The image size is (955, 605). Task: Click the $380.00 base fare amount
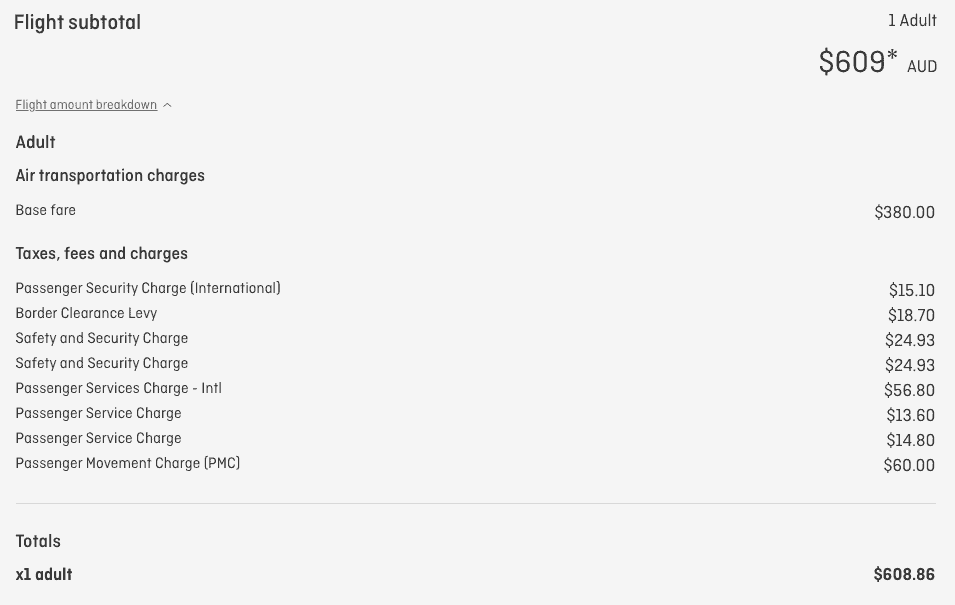[904, 212]
